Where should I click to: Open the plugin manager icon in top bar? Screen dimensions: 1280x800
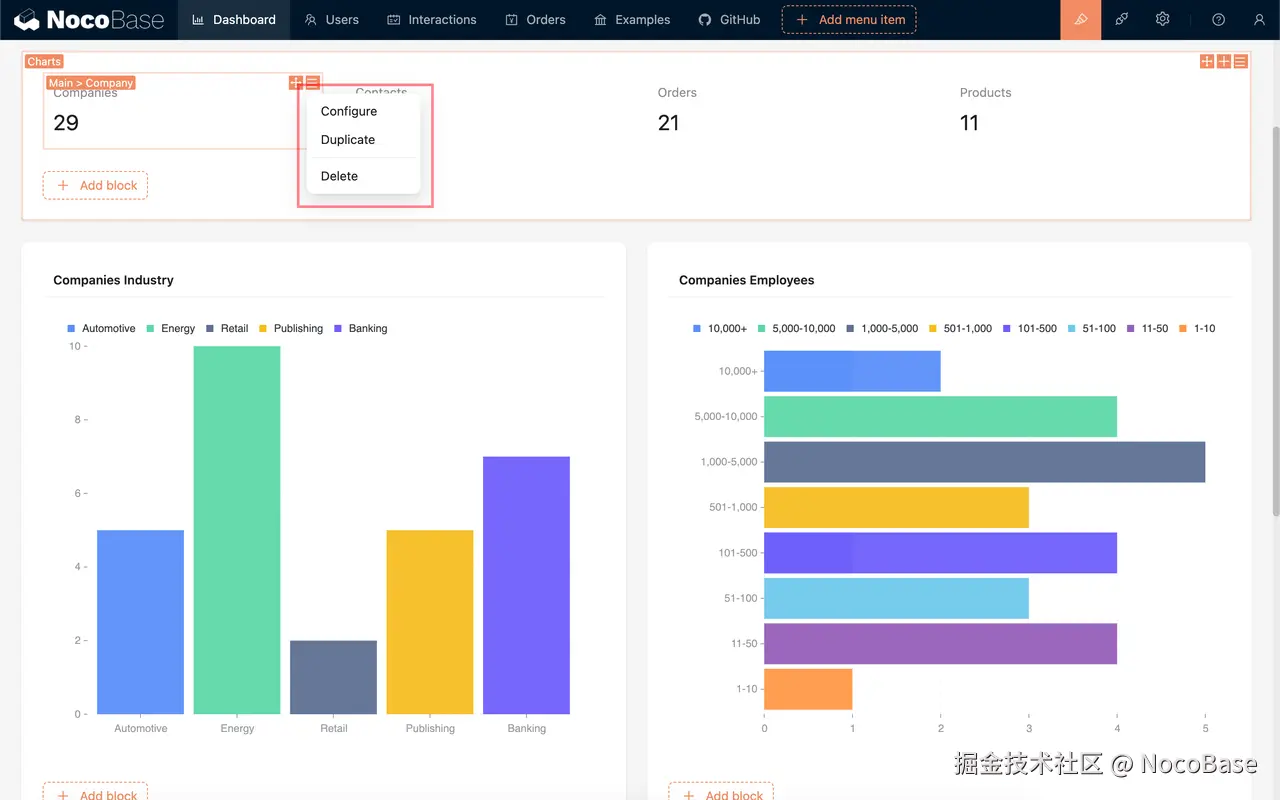point(1121,20)
